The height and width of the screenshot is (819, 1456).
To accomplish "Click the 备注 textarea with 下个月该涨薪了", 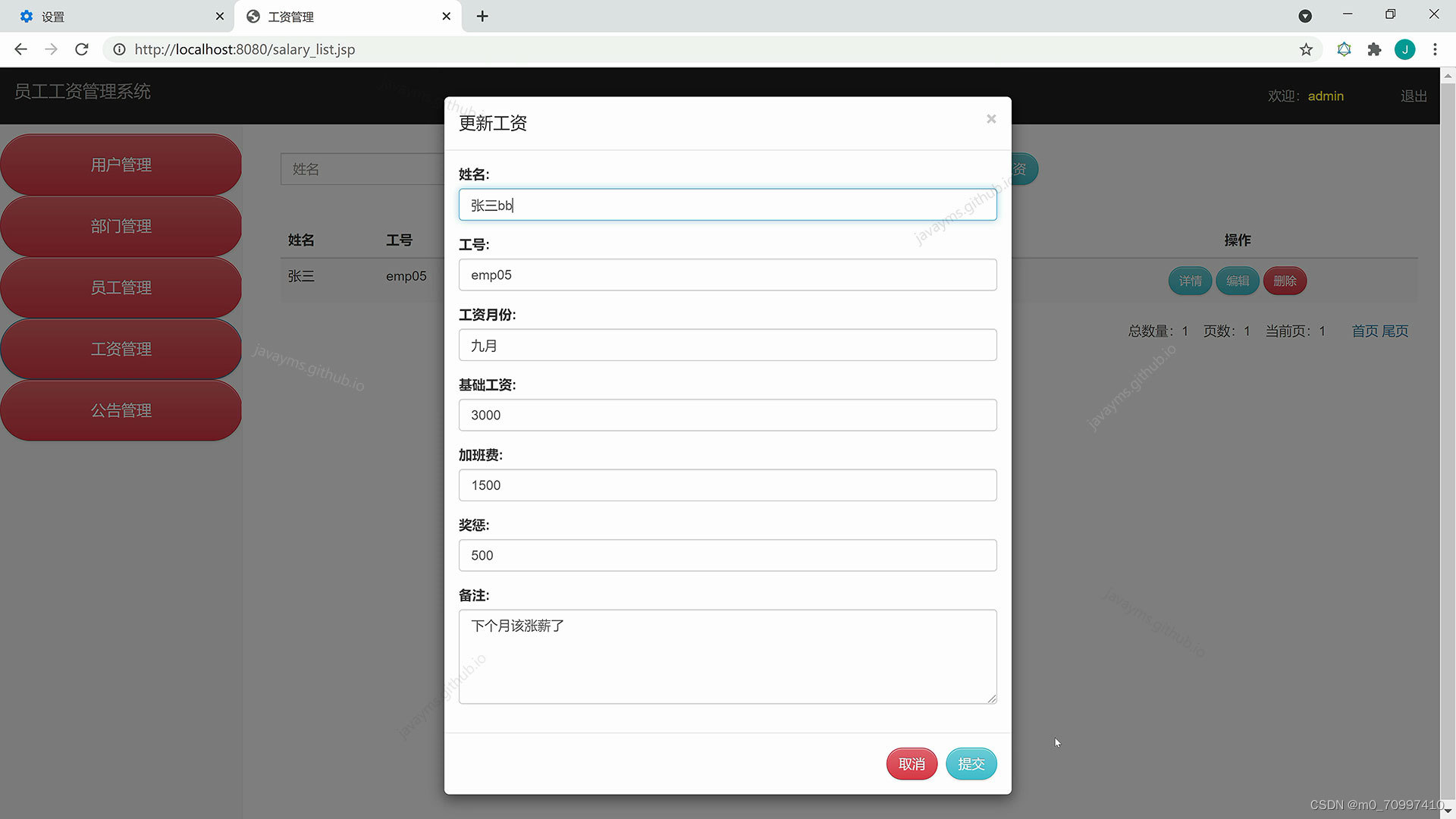I will [727, 657].
